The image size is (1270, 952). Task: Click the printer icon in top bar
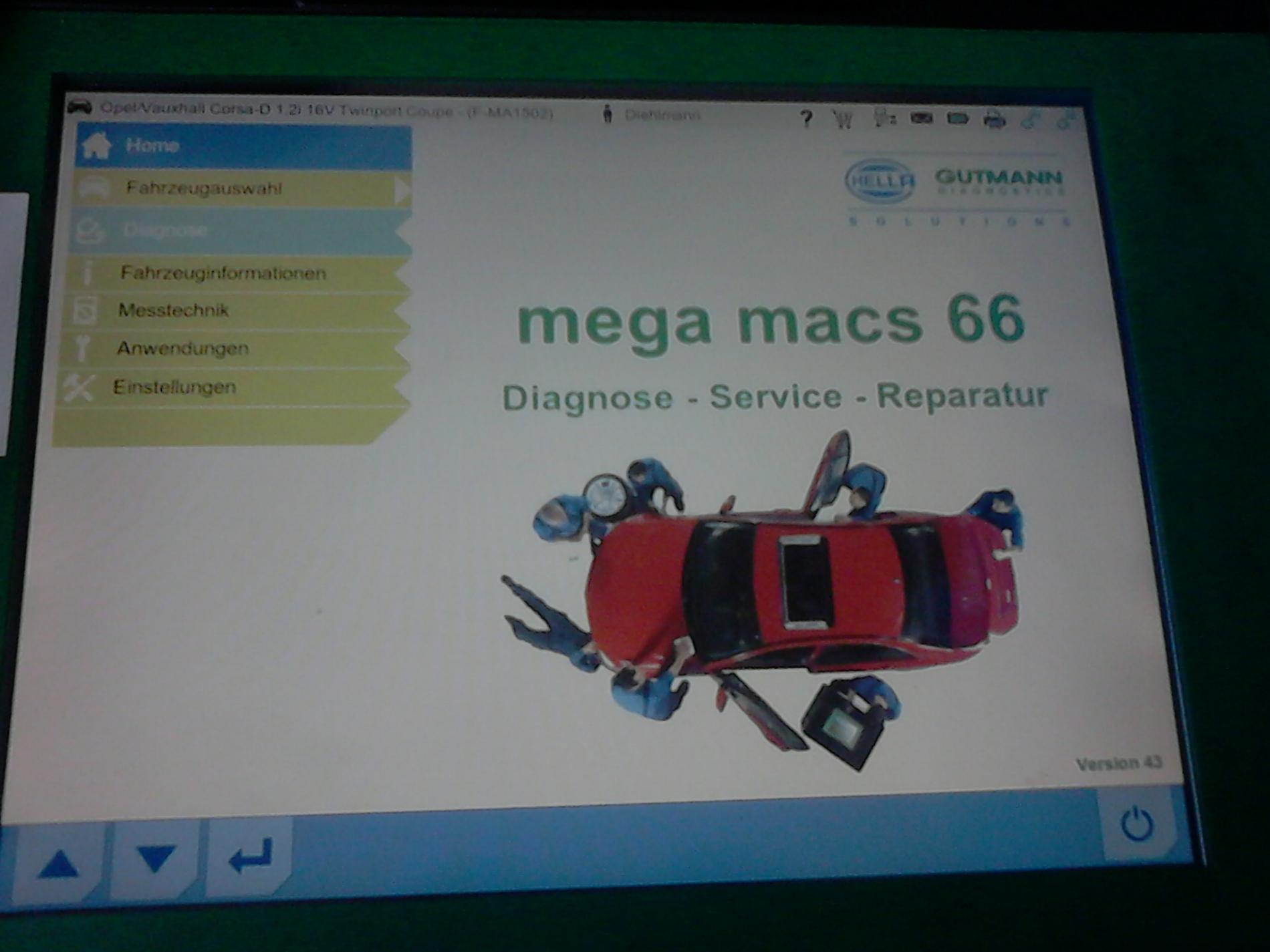[995, 120]
